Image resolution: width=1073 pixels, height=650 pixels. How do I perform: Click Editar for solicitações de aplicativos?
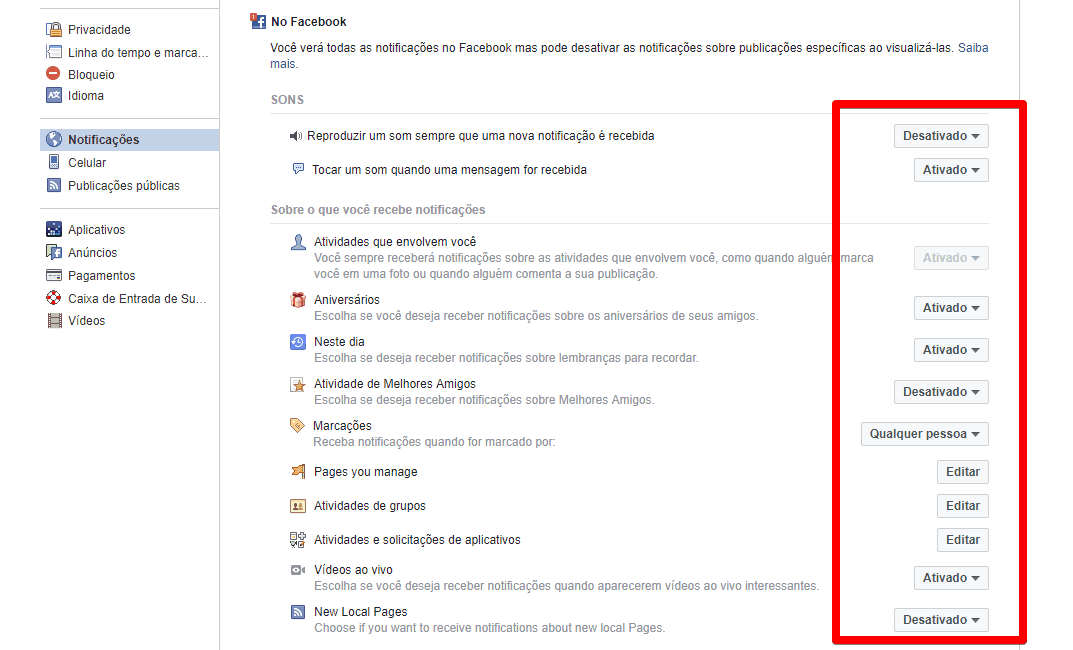(963, 540)
